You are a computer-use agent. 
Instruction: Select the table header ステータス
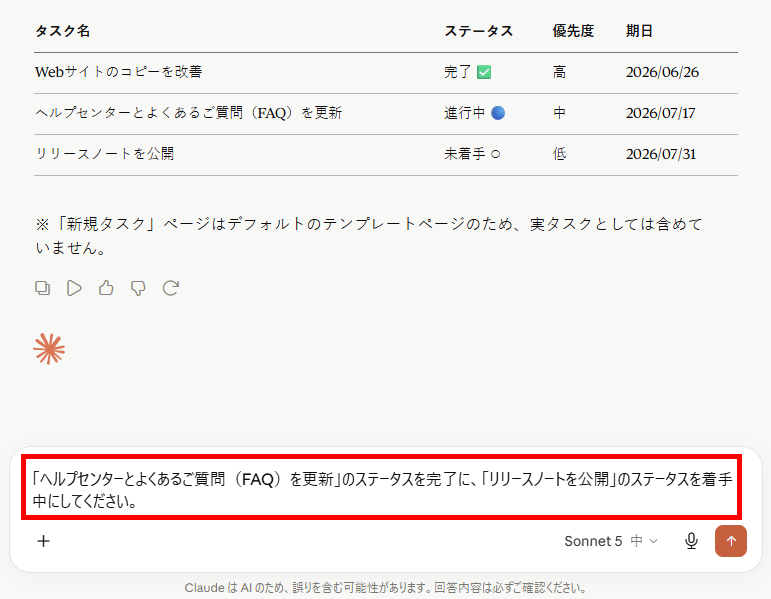pos(478,31)
